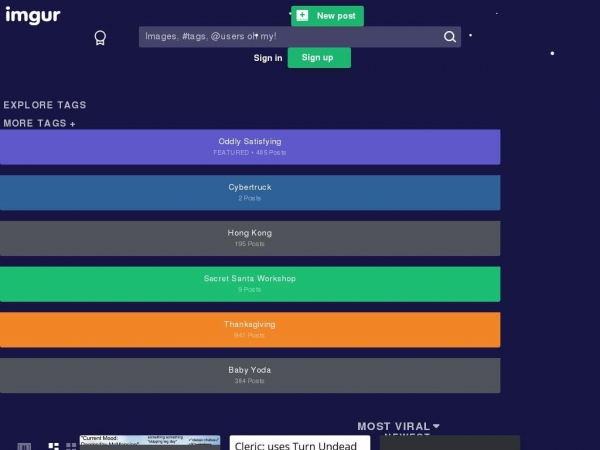This screenshot has width=600, height=450.
Task: Open the Hong Kong tag
Action: (250, 238)
